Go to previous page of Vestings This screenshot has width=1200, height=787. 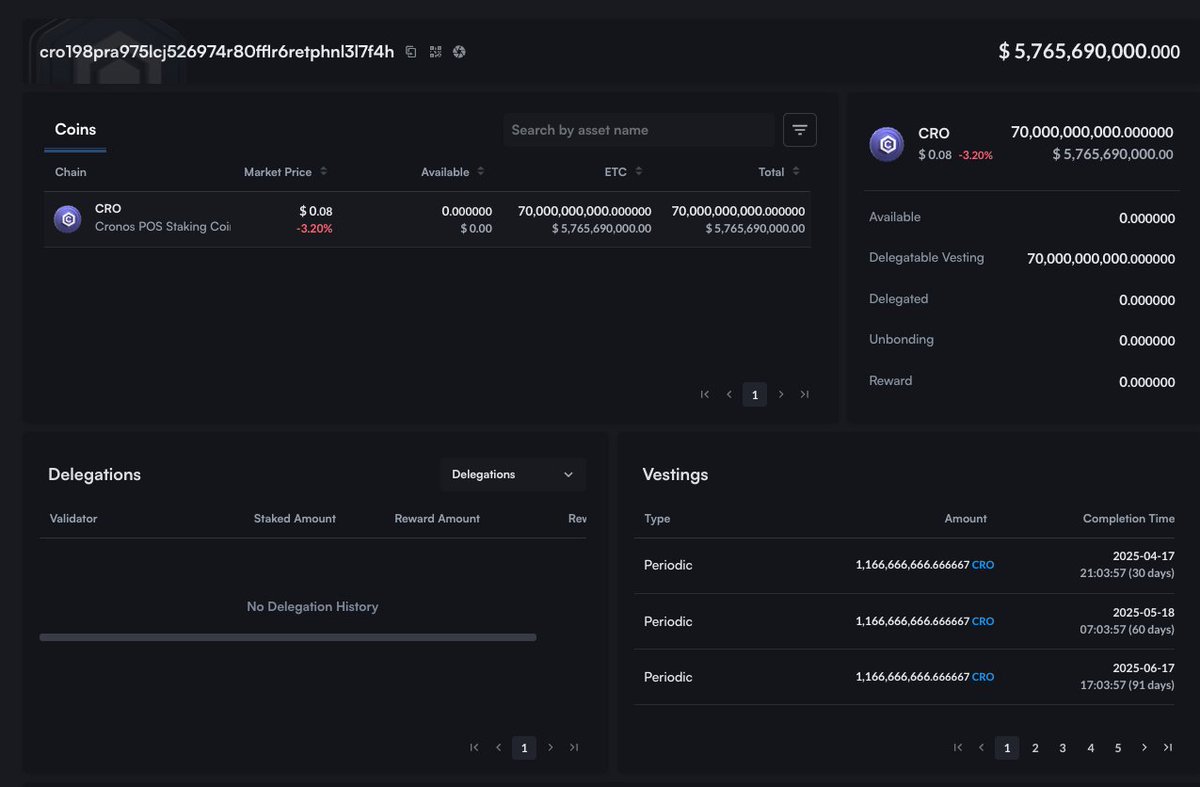click(x=982, y=747)
